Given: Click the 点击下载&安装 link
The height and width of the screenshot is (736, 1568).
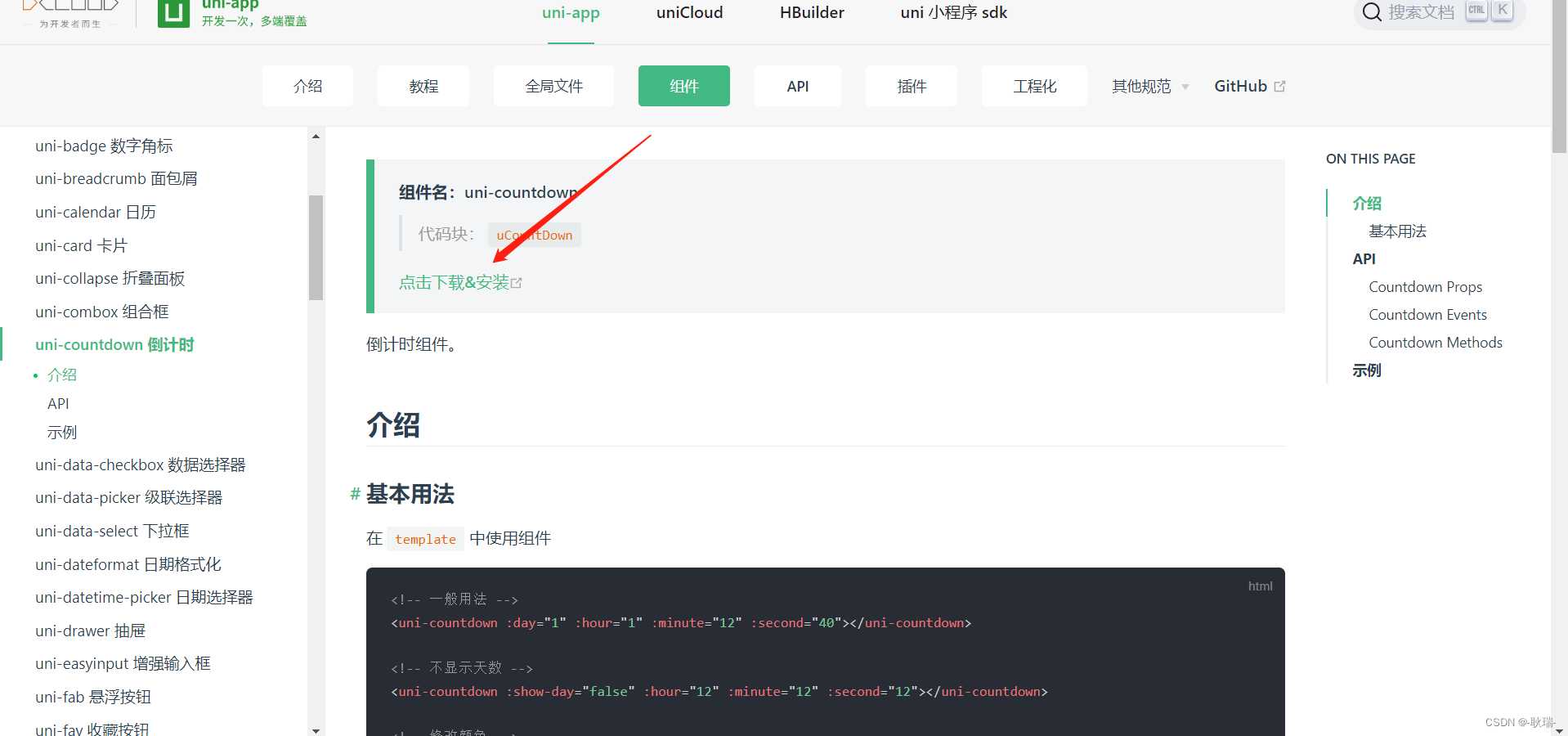Looking at the screenshot, I should click(460, 282).
